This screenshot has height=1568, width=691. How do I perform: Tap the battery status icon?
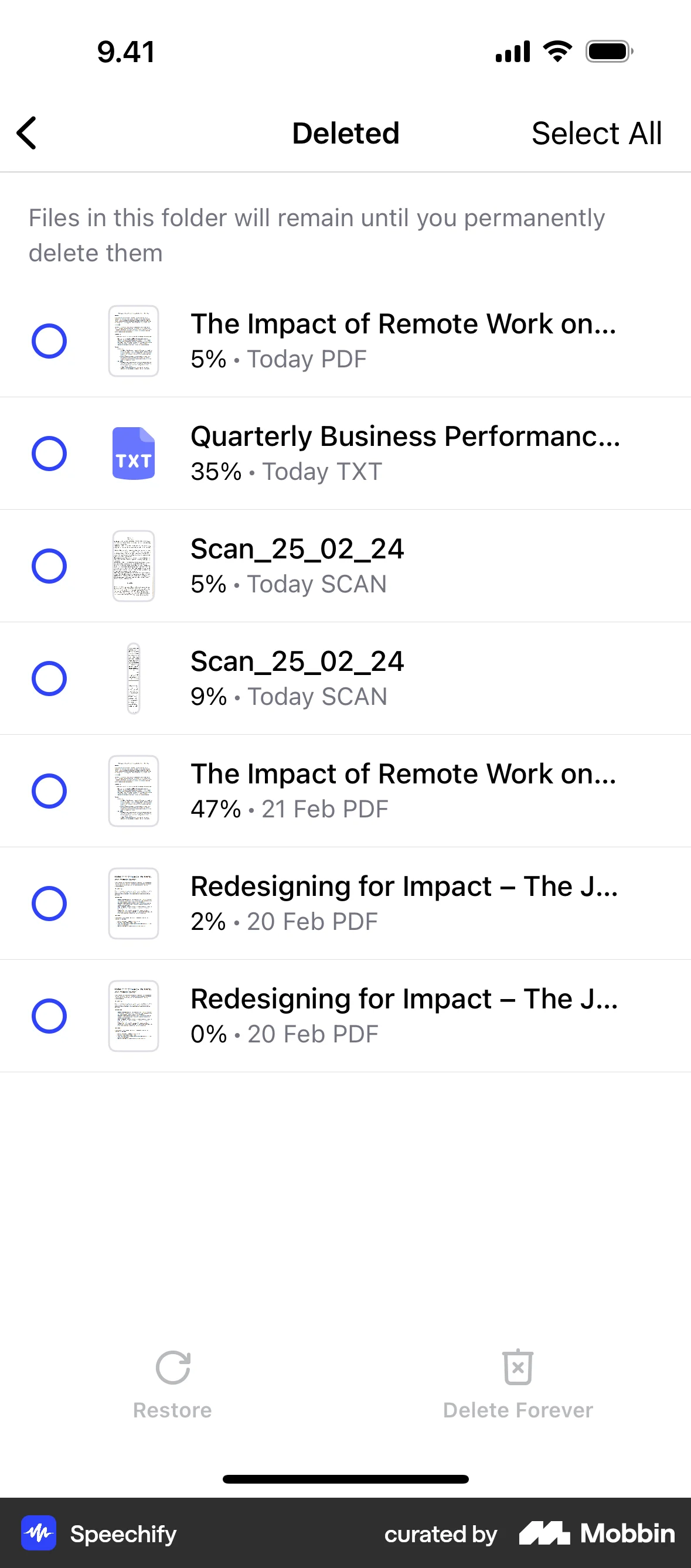pos(609,52)
